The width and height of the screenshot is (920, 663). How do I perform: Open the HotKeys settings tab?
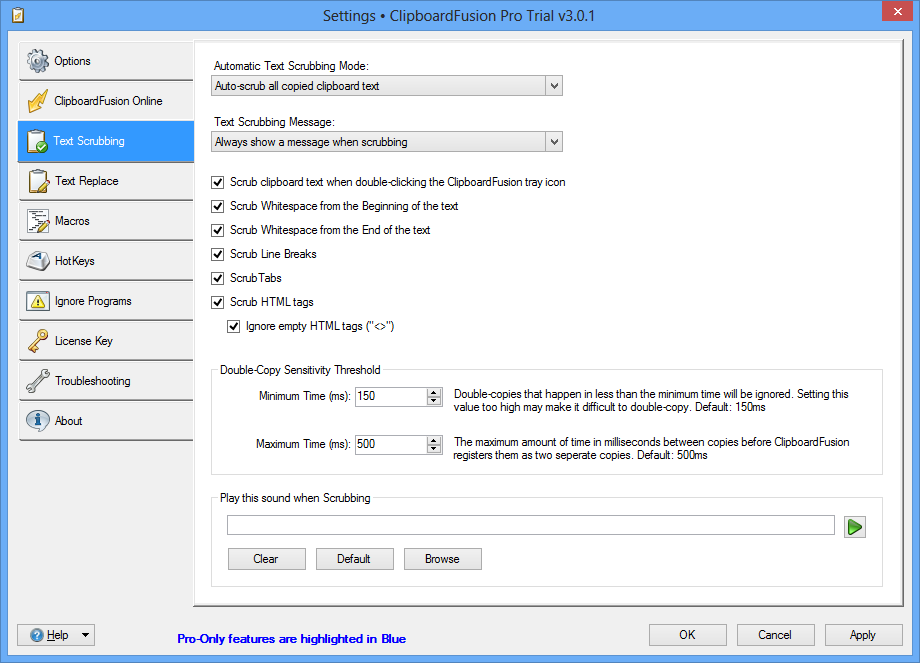click(106, 261)
